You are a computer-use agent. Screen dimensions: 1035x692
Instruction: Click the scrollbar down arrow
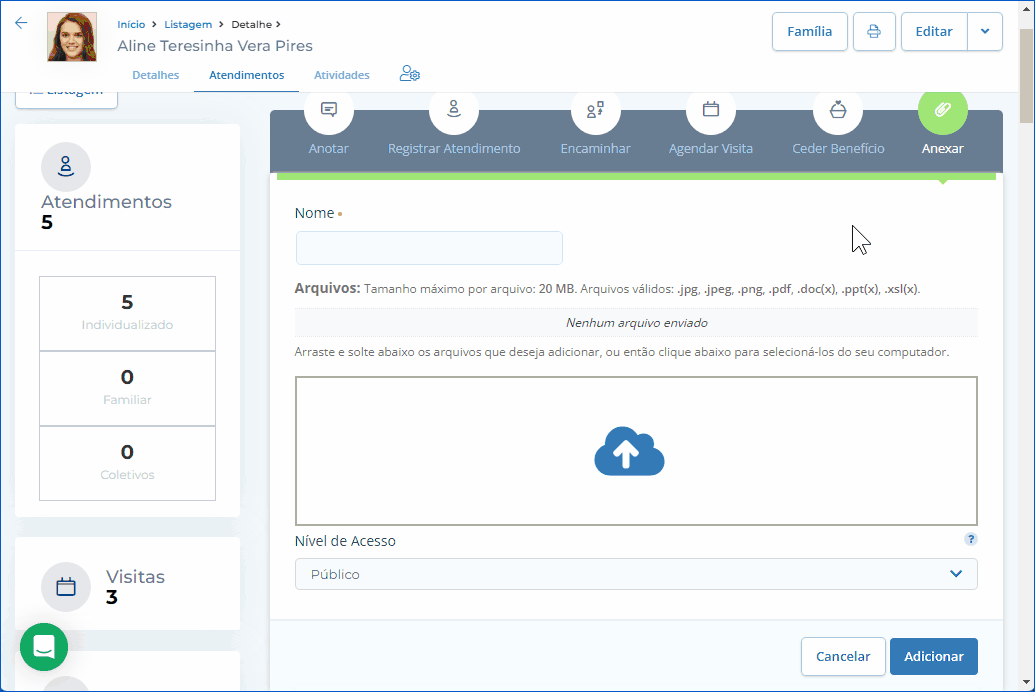point(1026,682)
